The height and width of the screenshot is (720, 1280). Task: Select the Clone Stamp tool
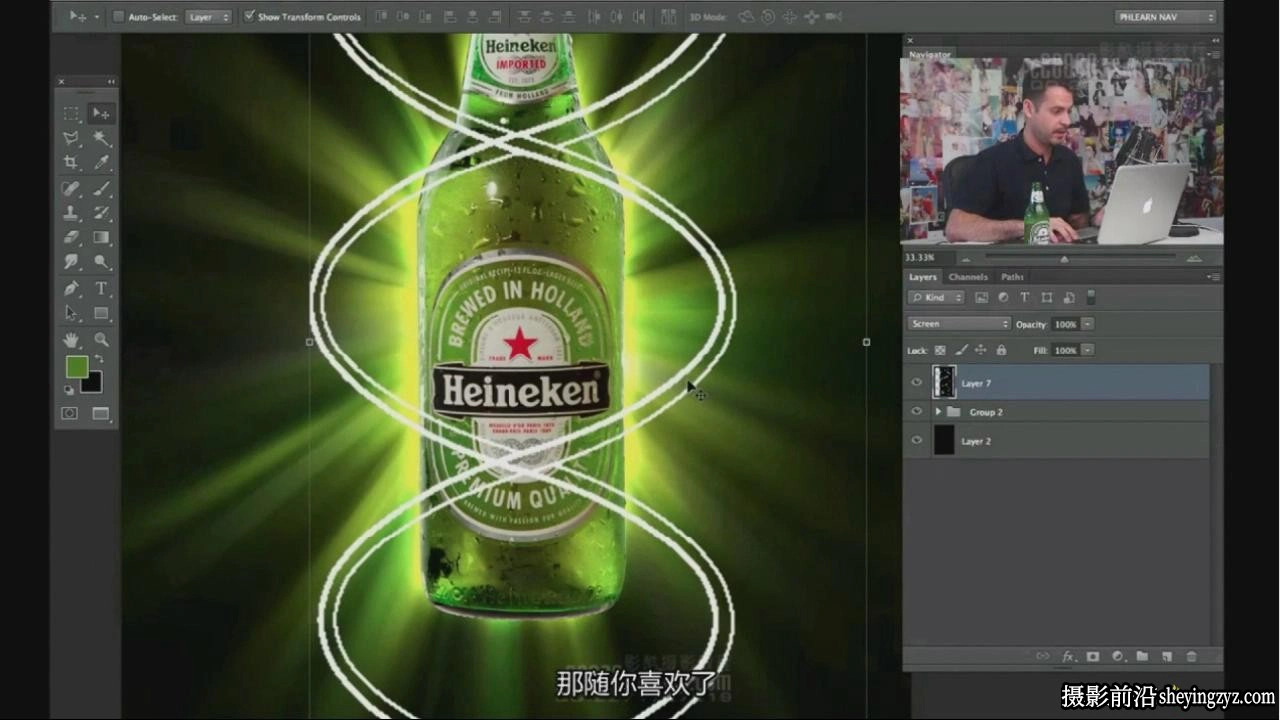tap(71, 213)
